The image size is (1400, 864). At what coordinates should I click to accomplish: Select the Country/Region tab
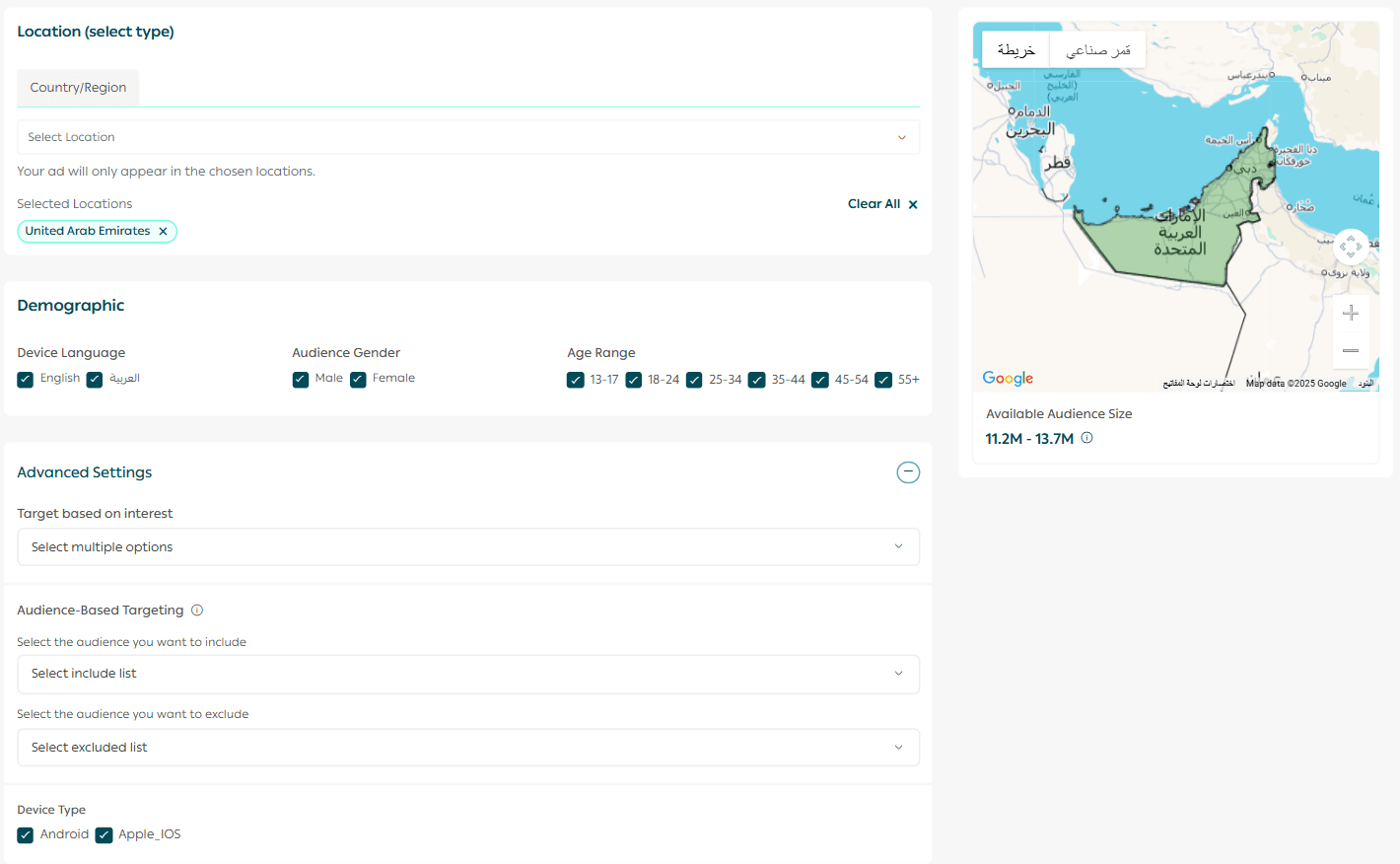tap(78, 88)
